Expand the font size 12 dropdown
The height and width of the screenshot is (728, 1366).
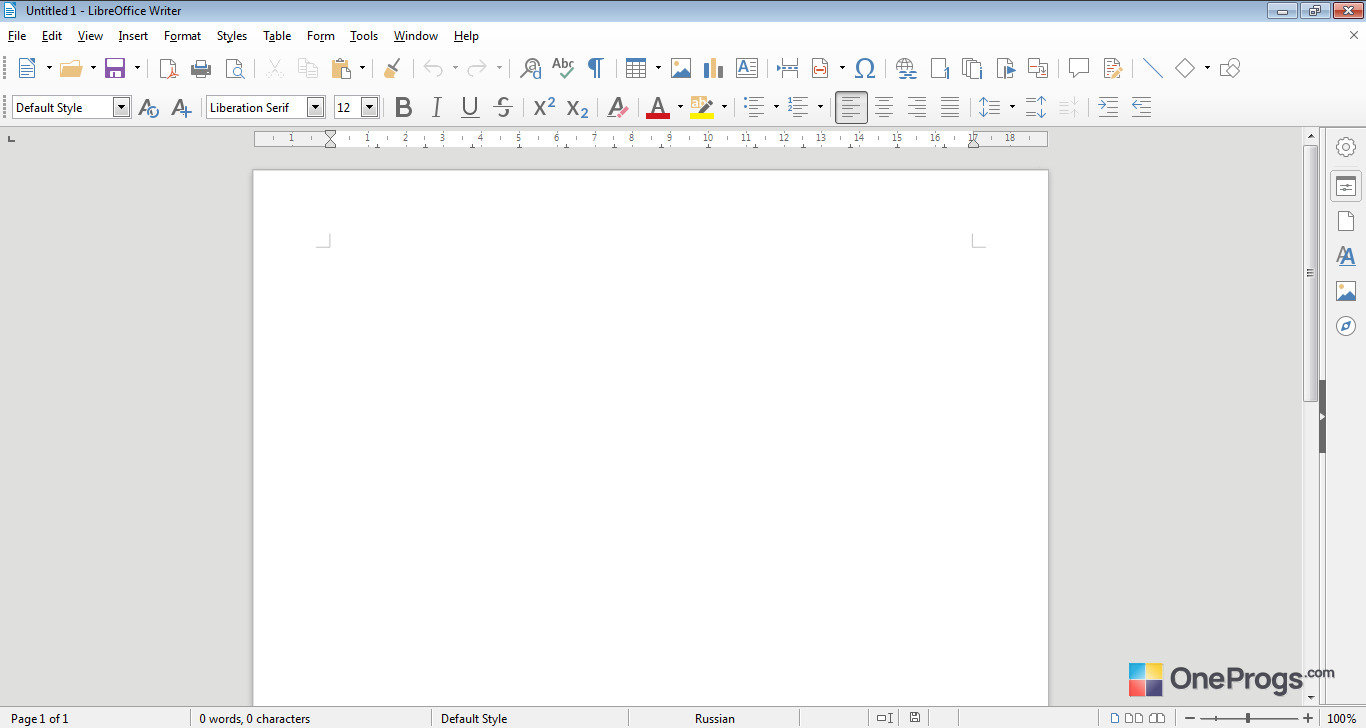pyautogui.click(x=369, y=107)
